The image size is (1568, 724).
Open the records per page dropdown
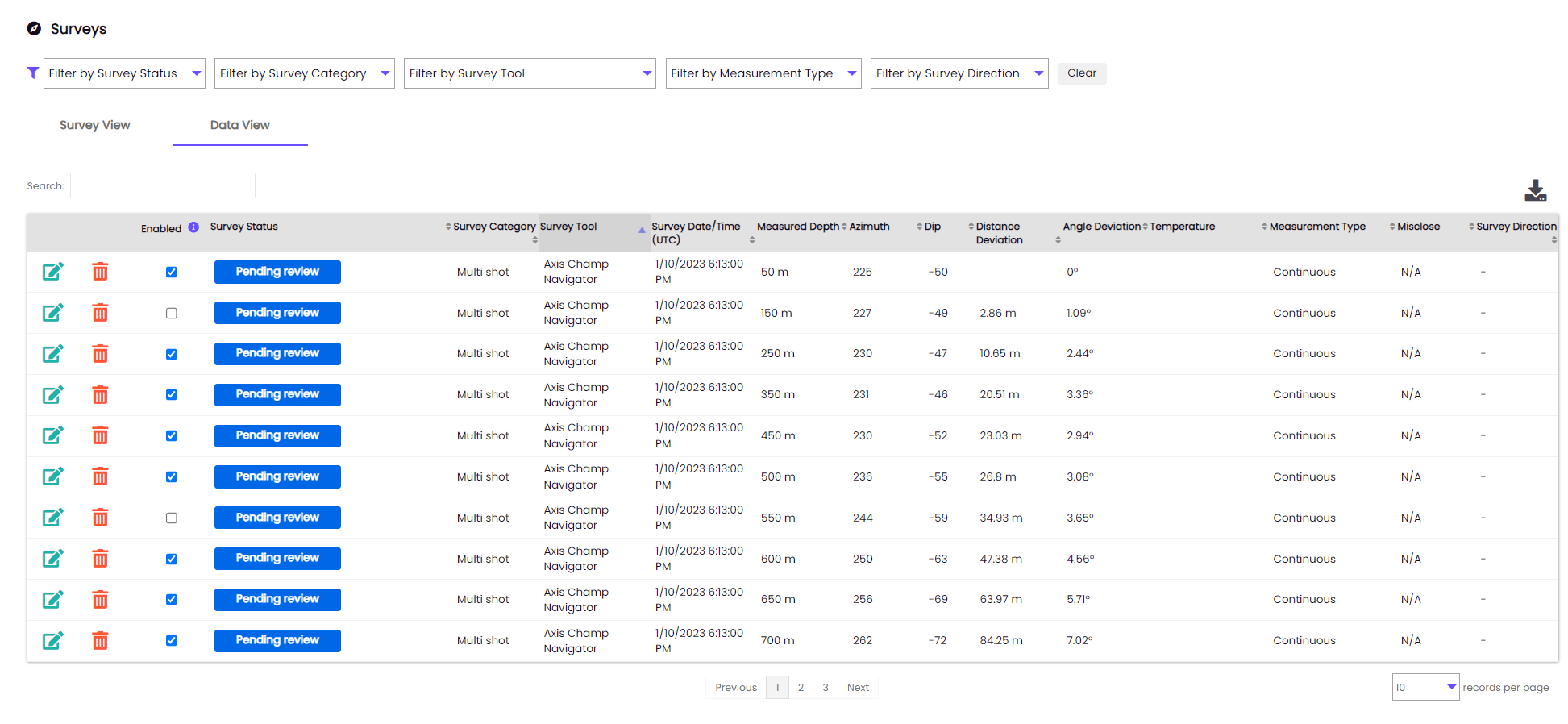click(1425, 687)
